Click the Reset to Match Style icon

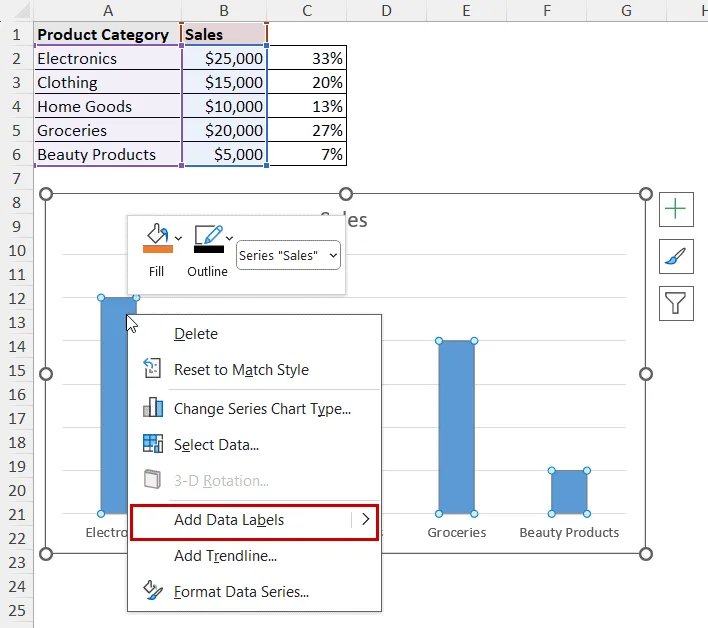click(152, 368)
